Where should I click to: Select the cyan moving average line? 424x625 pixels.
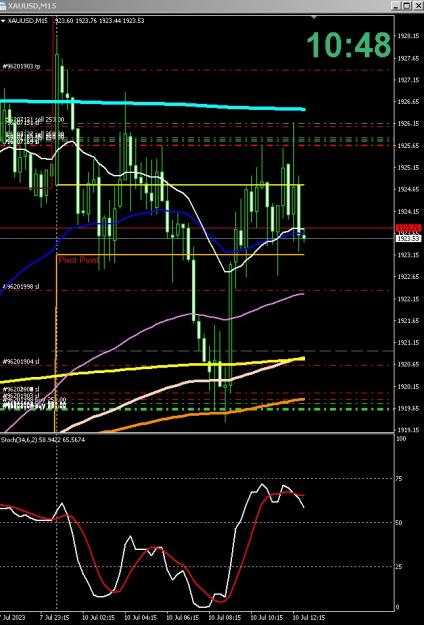[x=159, y=104]
